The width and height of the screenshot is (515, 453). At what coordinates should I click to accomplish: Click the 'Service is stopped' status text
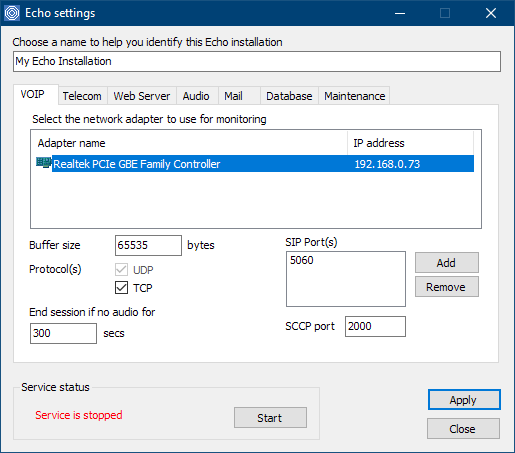(x=79, y=415)
